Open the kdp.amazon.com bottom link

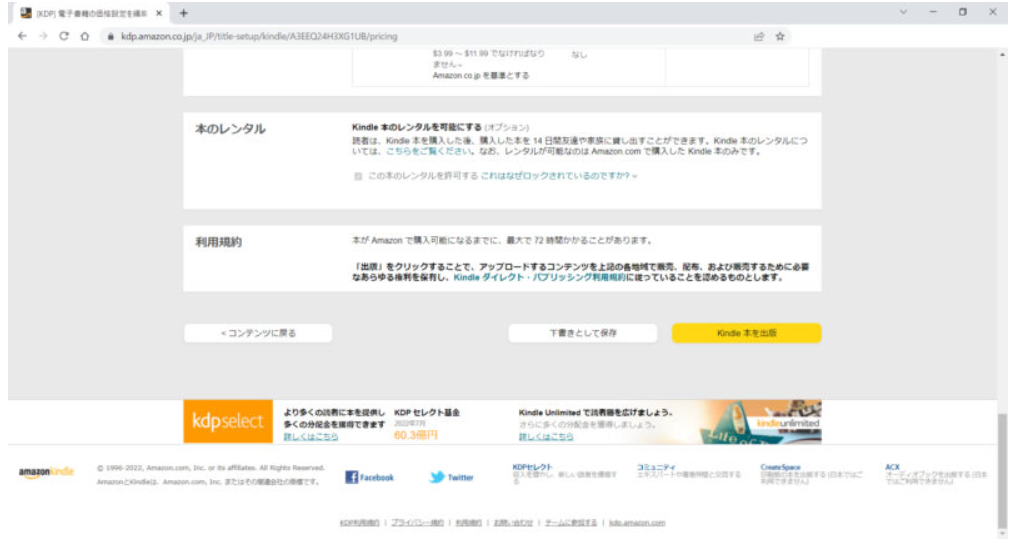point(637,522)
